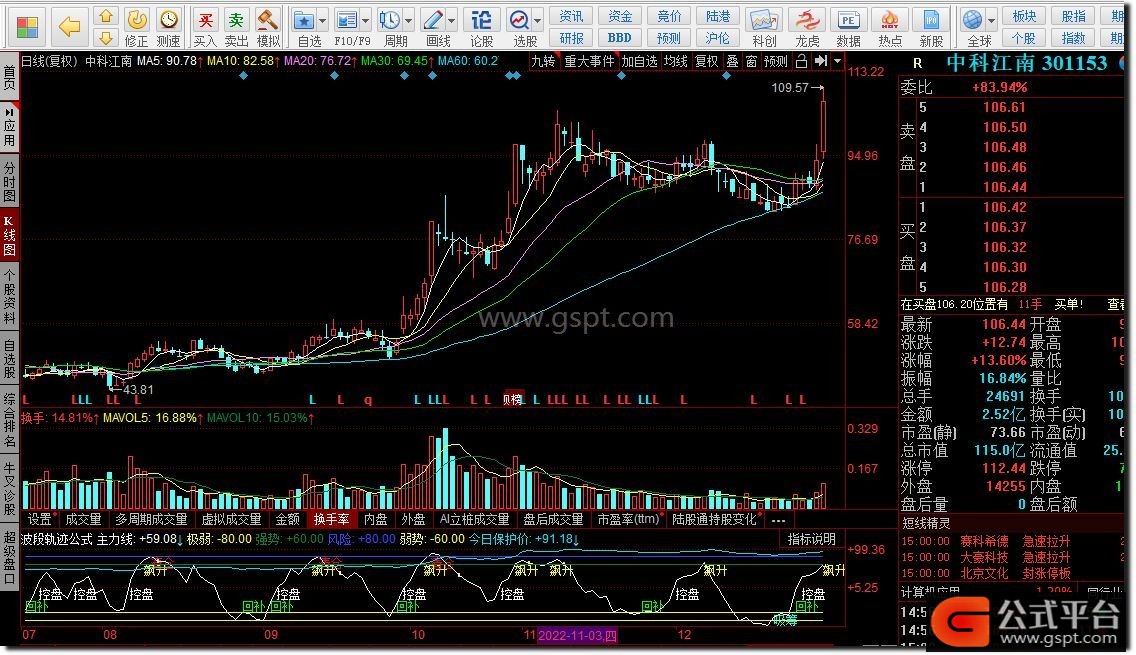Click the 2022-11-03 date marker on timeline
Screen dimensions: 1136x655
577,635
